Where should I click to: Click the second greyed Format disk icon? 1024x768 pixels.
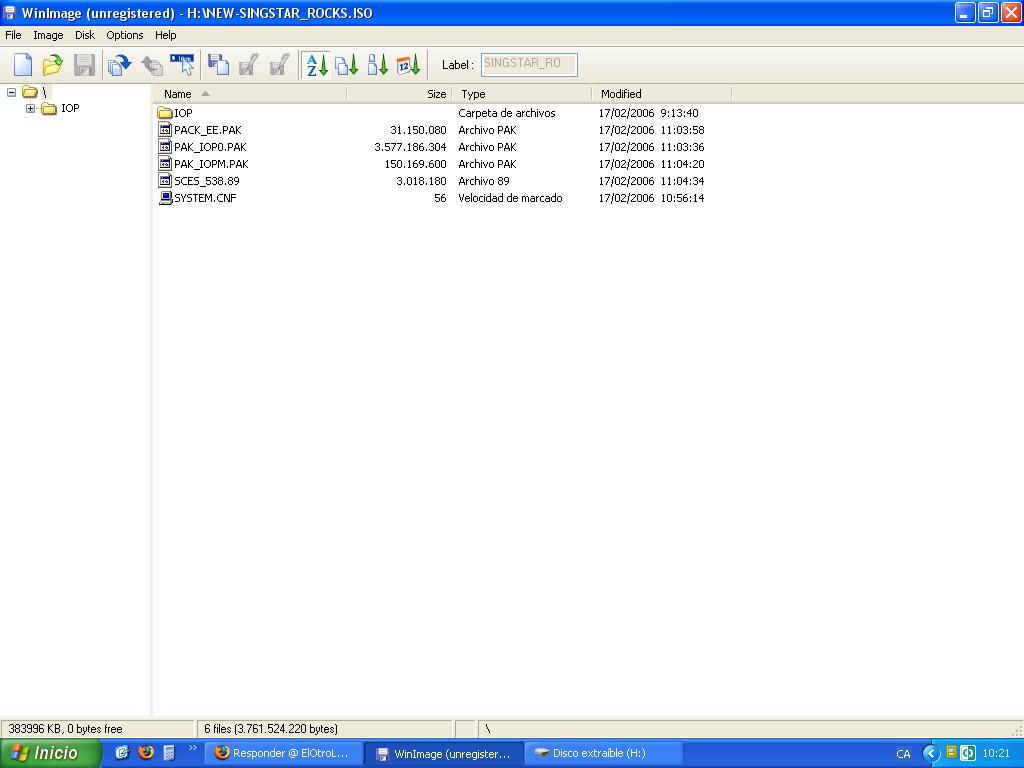[x=280, y=65]
